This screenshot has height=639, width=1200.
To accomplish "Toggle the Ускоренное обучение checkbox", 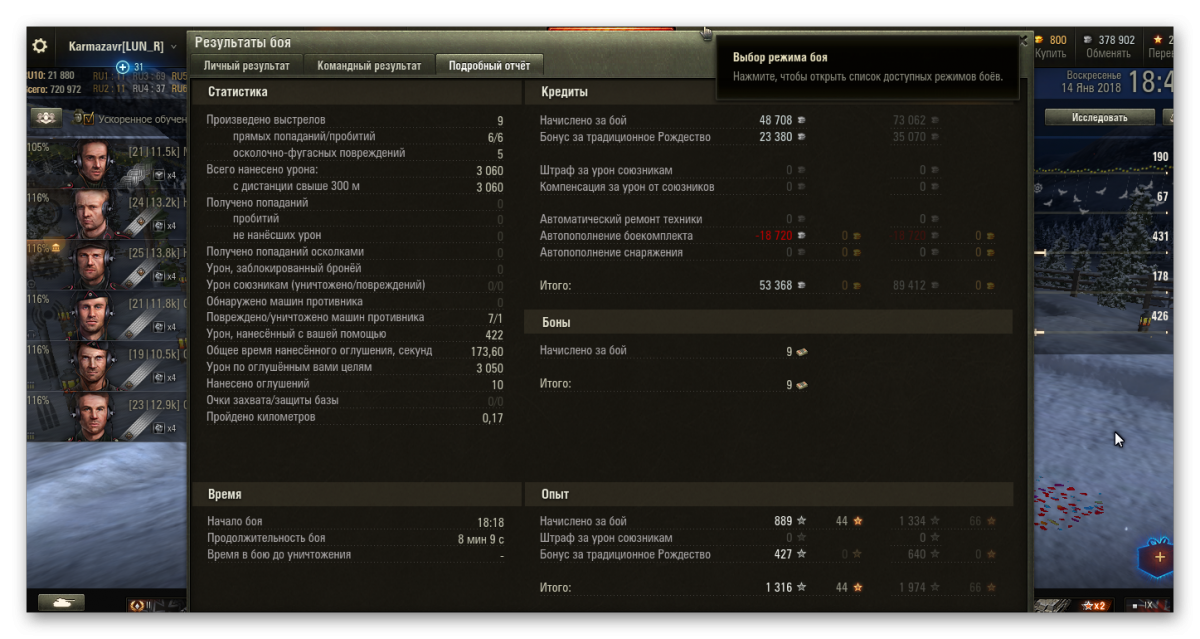I will tap(88, 118).
